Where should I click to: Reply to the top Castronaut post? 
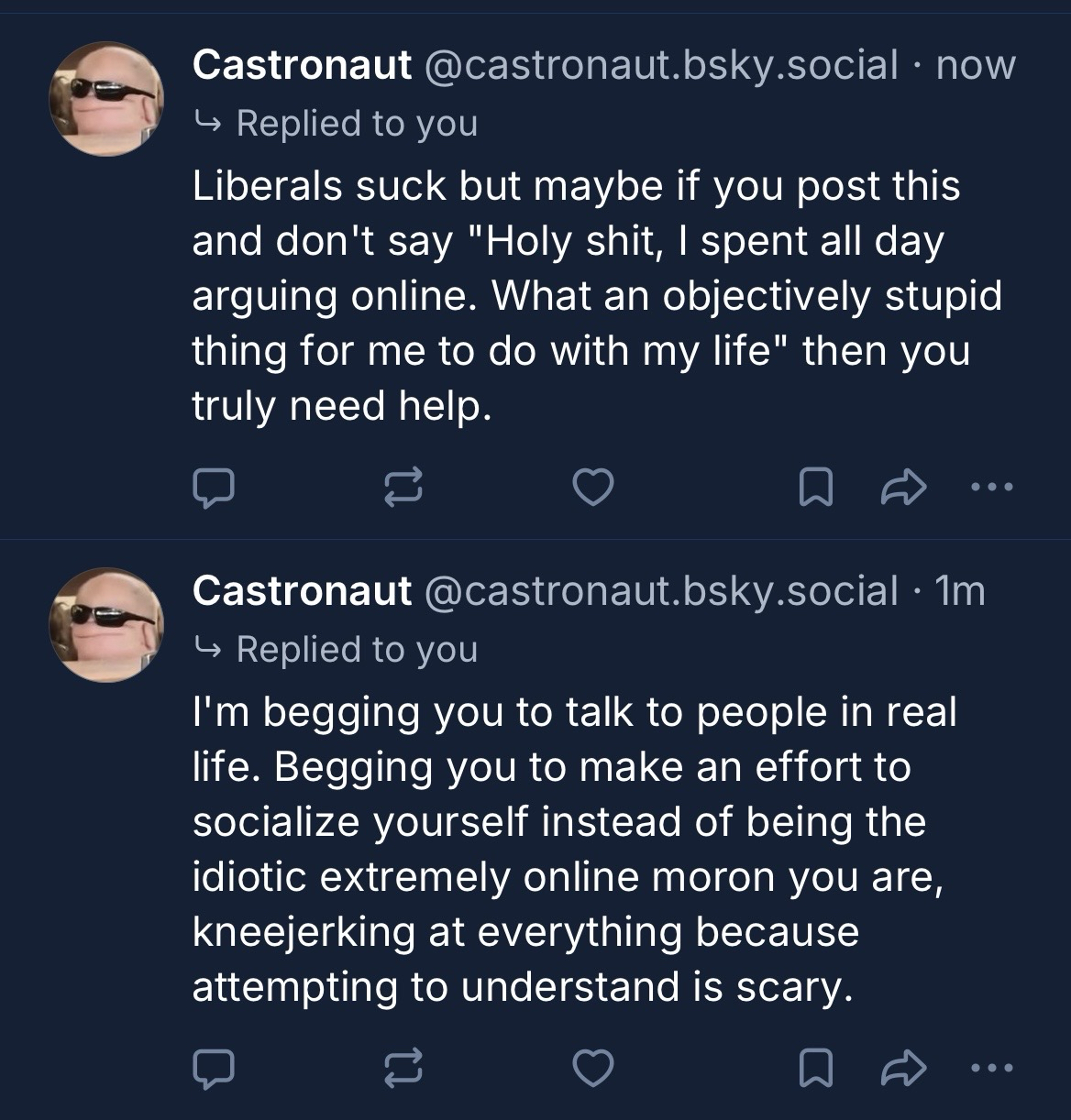click(215, 488)
